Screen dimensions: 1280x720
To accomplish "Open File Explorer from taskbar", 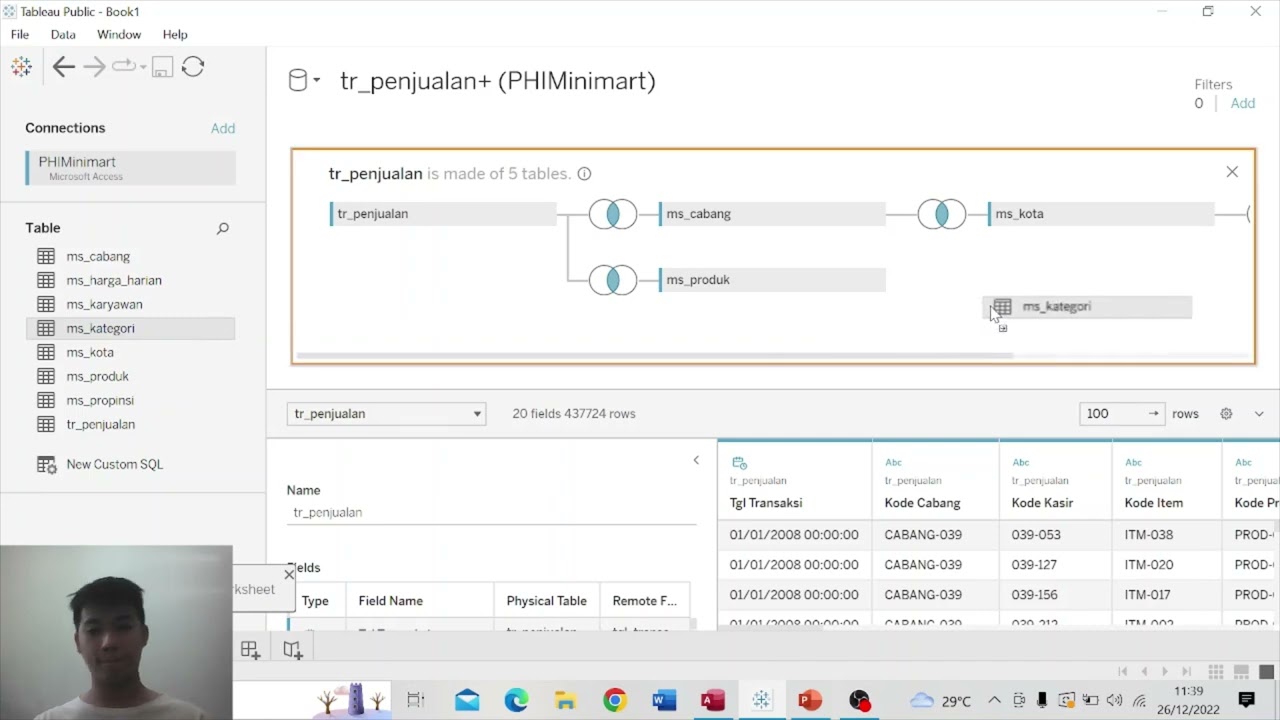I will (x=565, y=701).
